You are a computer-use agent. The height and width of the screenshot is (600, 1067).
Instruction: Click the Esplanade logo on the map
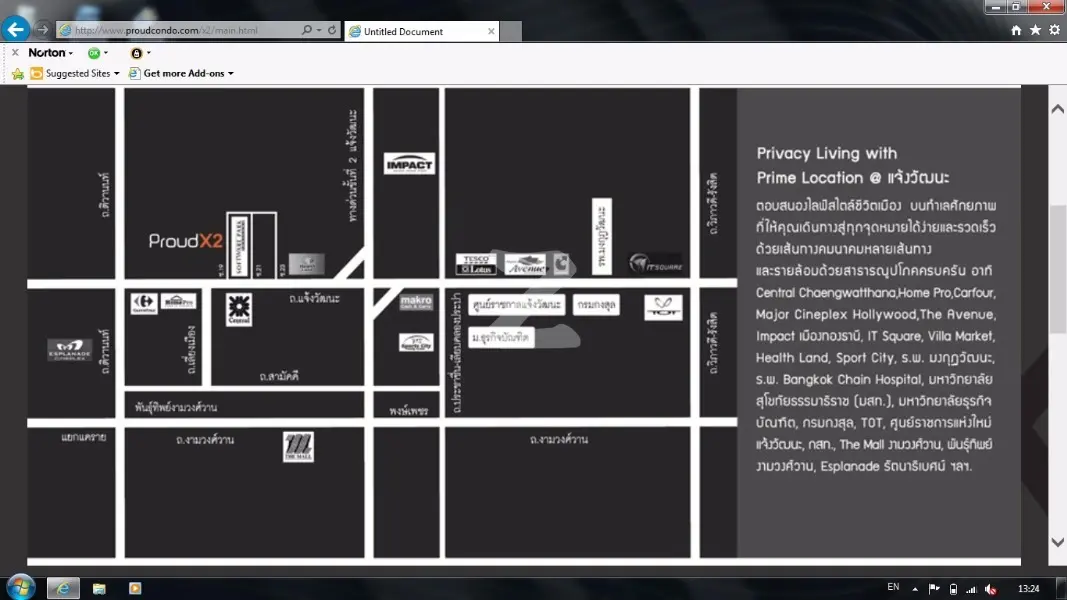coord(69,350)
